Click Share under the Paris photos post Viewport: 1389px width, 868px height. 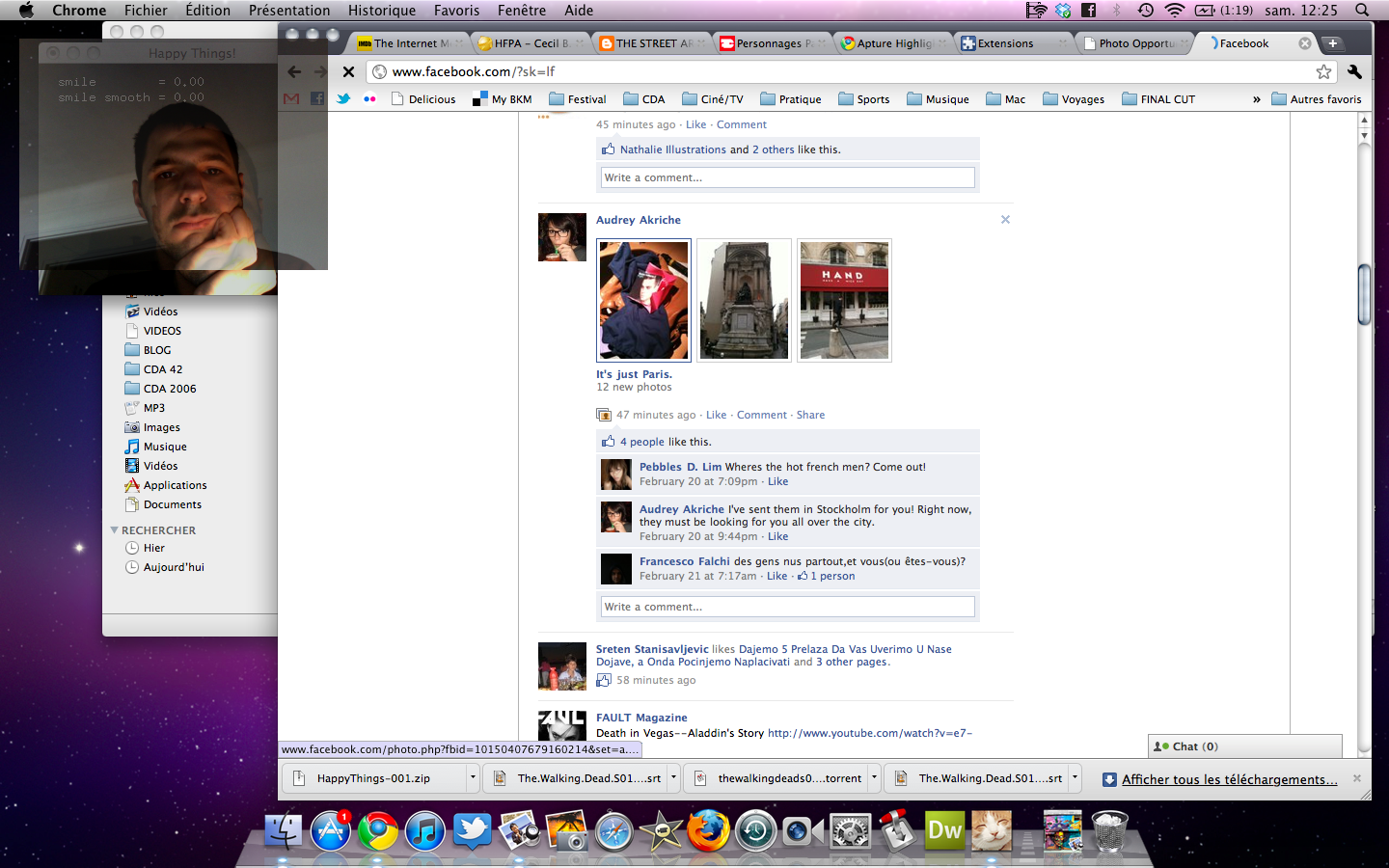(x=810, y=415)
